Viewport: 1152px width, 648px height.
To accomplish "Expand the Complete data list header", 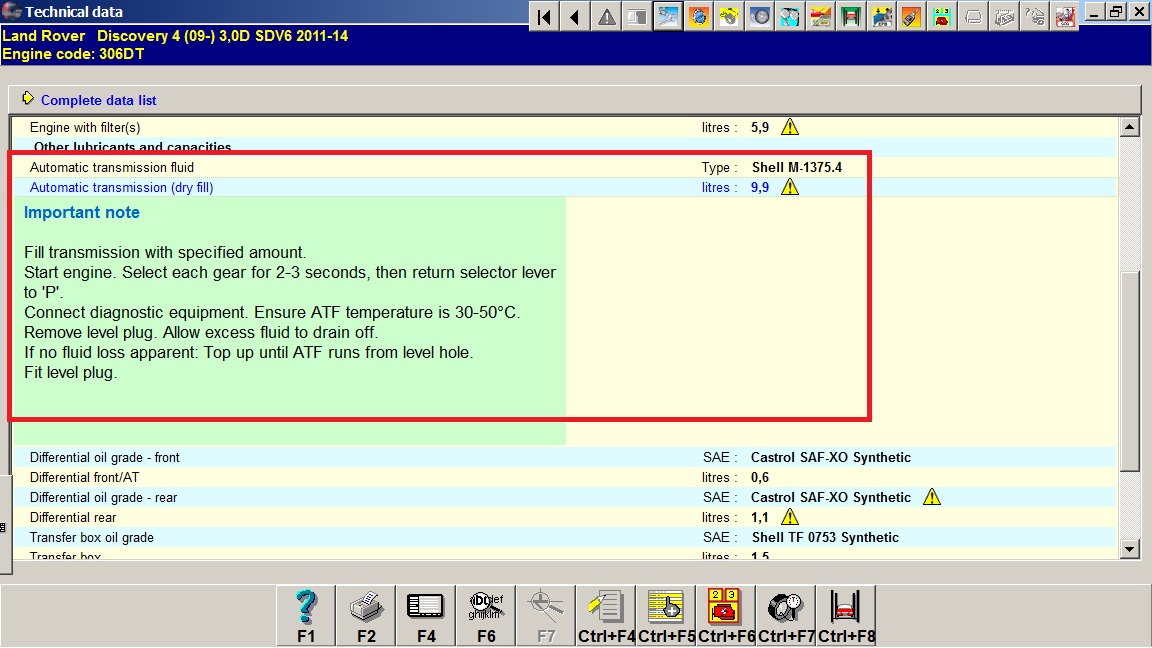I will click(98, 100).
